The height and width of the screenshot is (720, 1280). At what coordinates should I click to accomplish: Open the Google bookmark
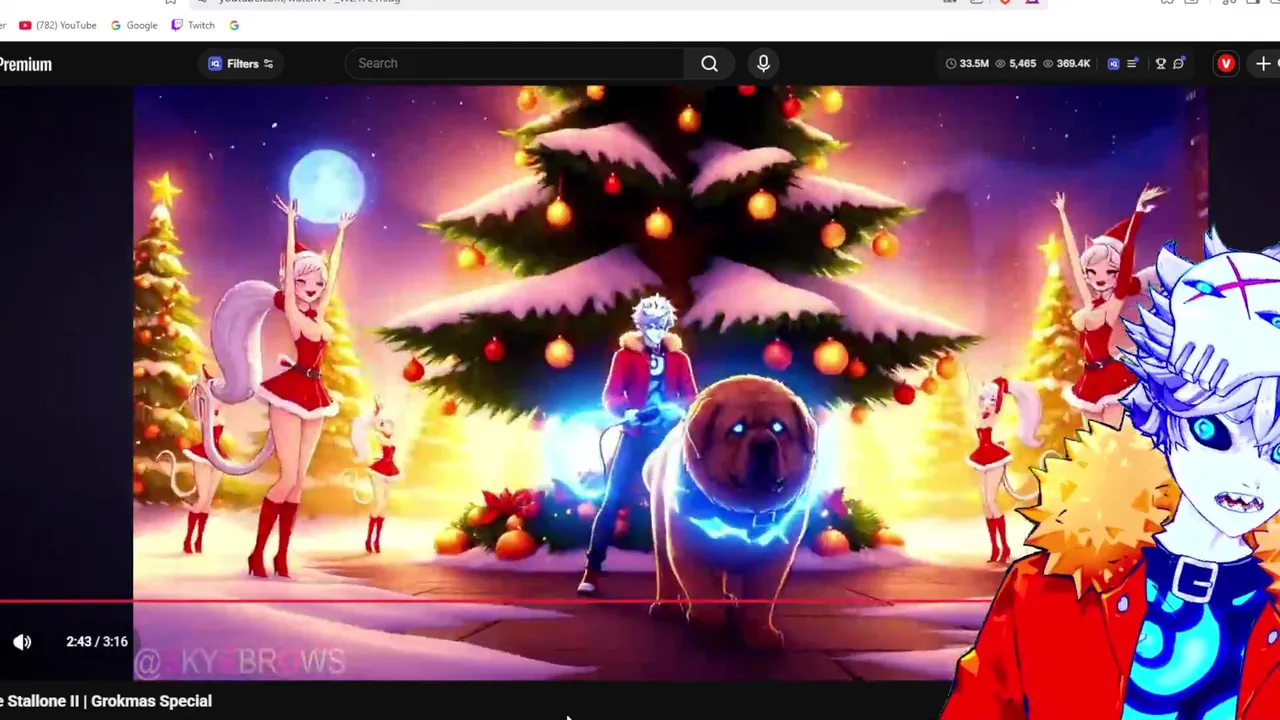click(x=134, y=25)
